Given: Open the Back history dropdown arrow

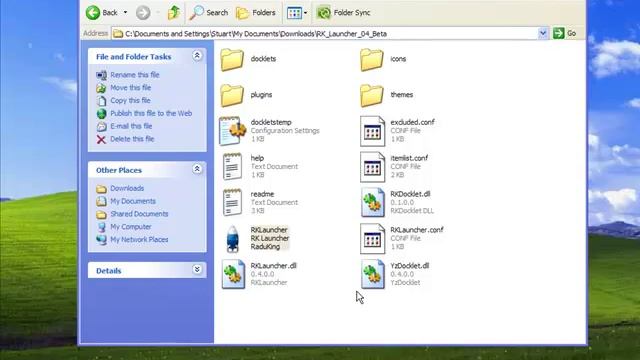Looking at the screenshot, I should pos(125,13).
